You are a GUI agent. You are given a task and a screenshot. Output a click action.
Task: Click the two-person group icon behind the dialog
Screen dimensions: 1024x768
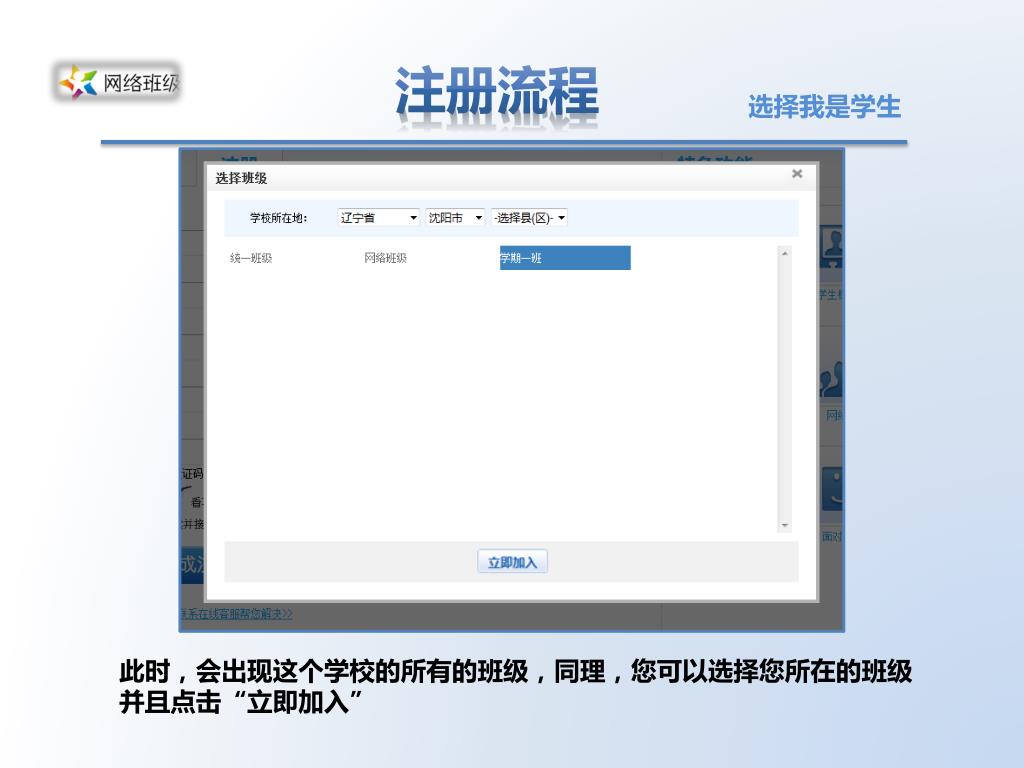(831, 380)
